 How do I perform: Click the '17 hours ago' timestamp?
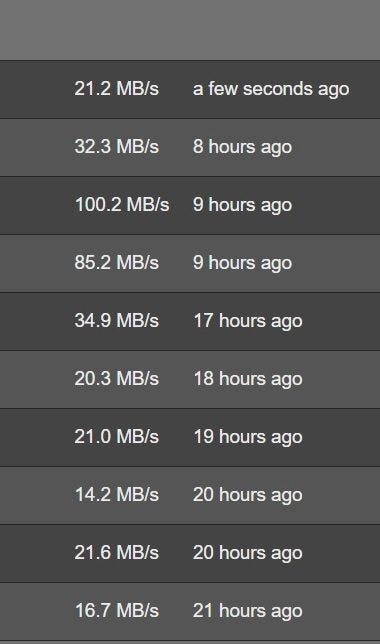pos(248,322)
